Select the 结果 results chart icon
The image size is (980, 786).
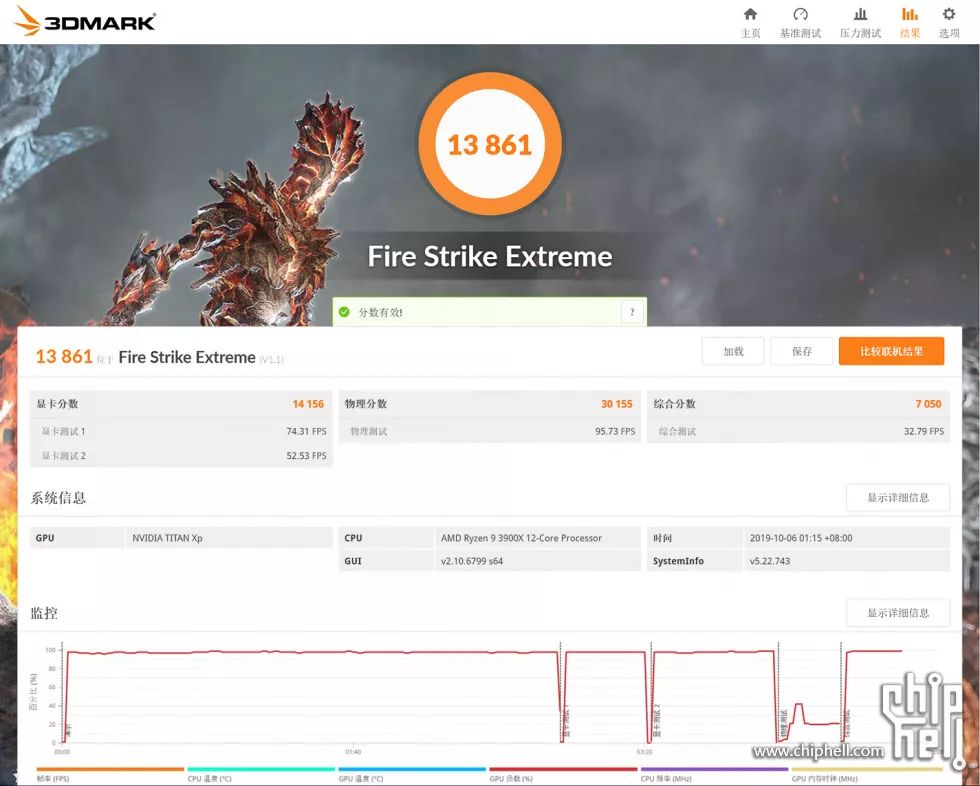click(909, 14)
